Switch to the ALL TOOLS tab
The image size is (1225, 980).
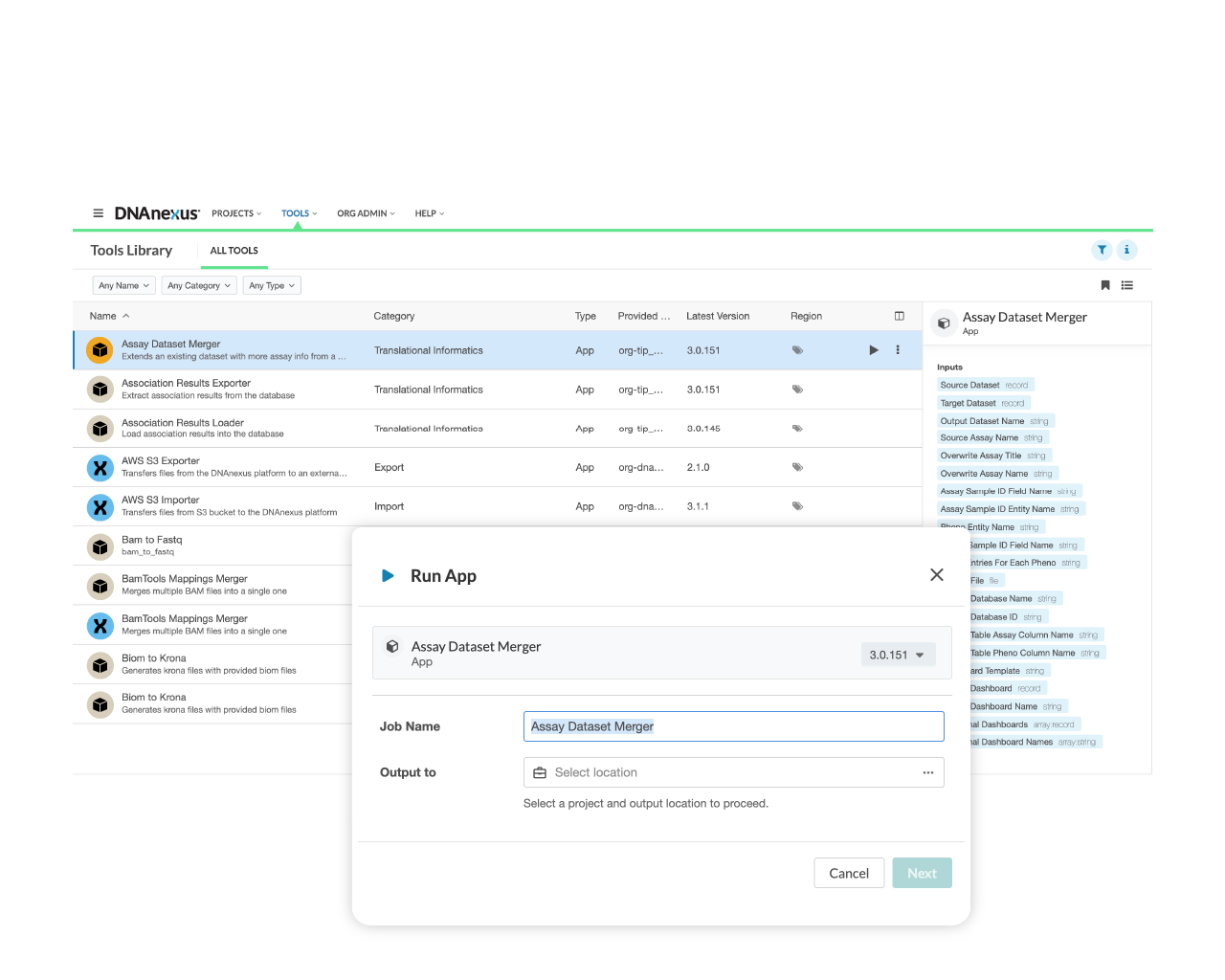point(234,250)
